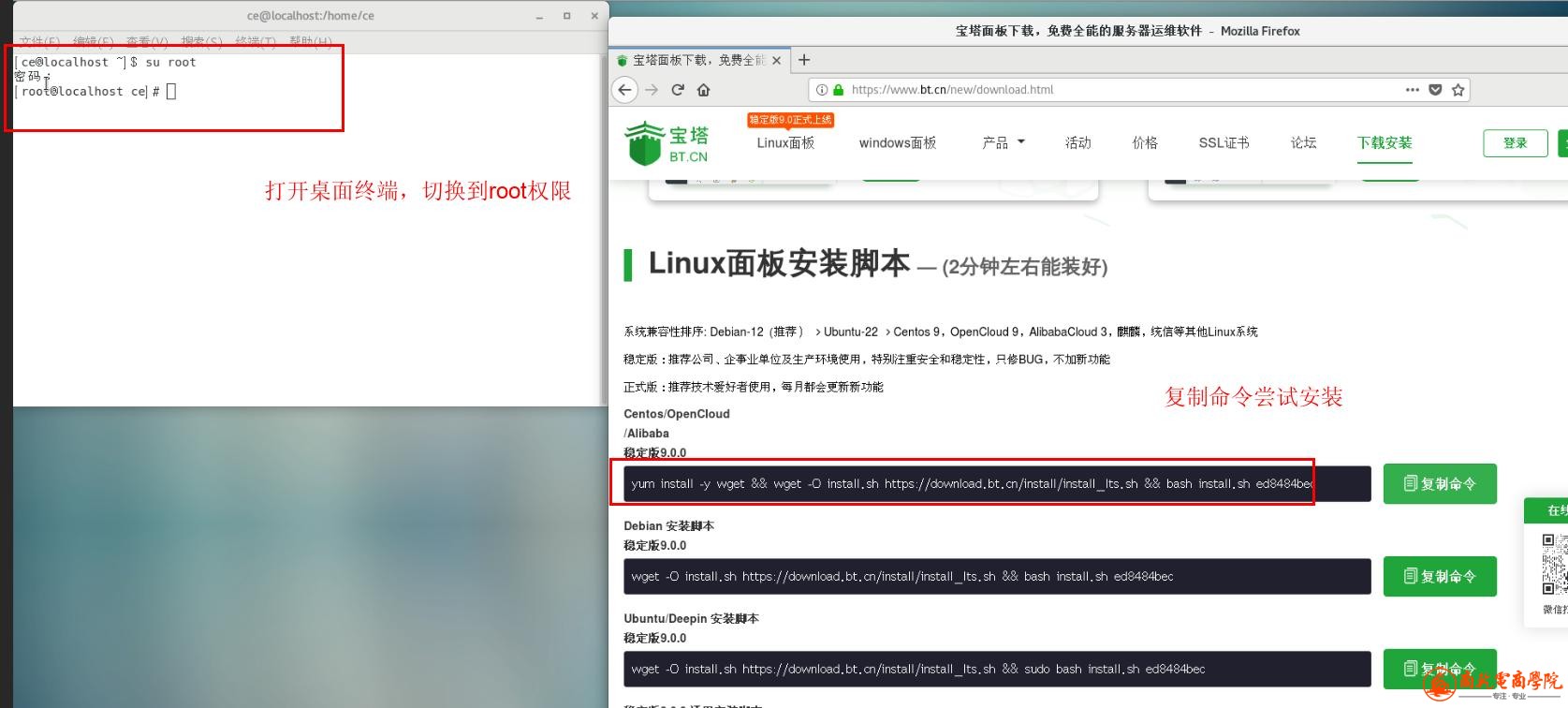The width and height of the screenshot is (1568, 708).
Task: Click the green padlock security icon
Action: (839, 90)
